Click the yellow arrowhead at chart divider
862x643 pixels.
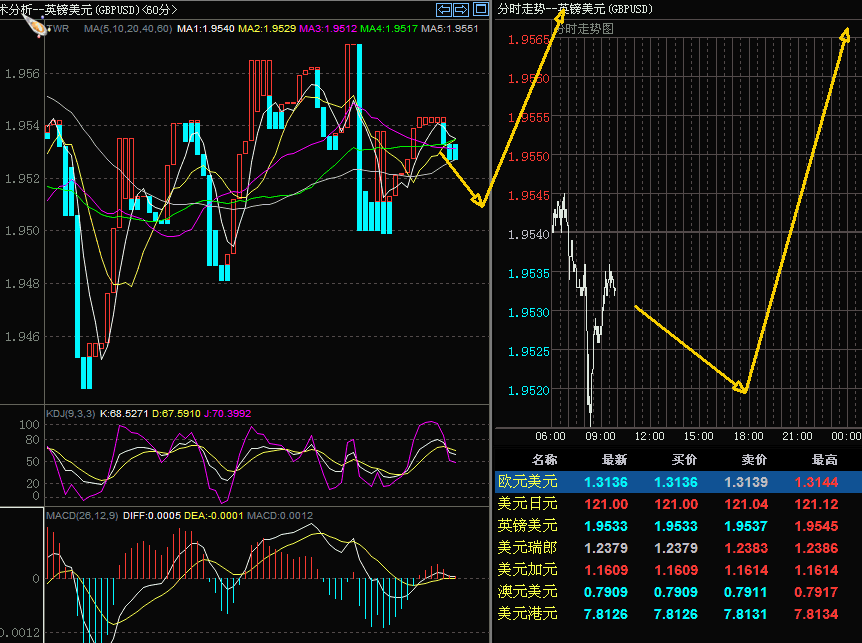coord(480,201)
